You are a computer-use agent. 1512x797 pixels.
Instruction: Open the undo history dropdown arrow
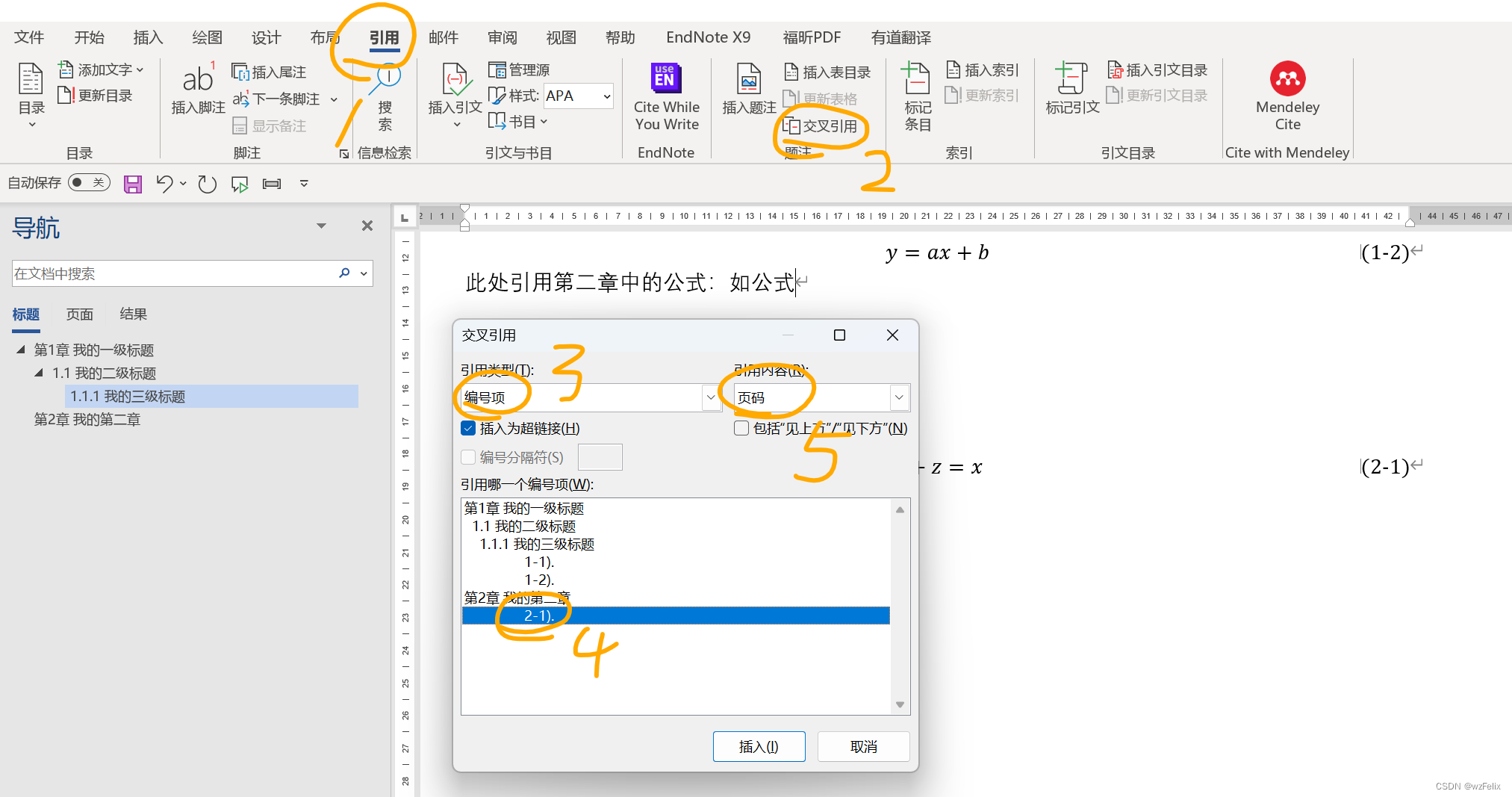click(x=183, y=184)
